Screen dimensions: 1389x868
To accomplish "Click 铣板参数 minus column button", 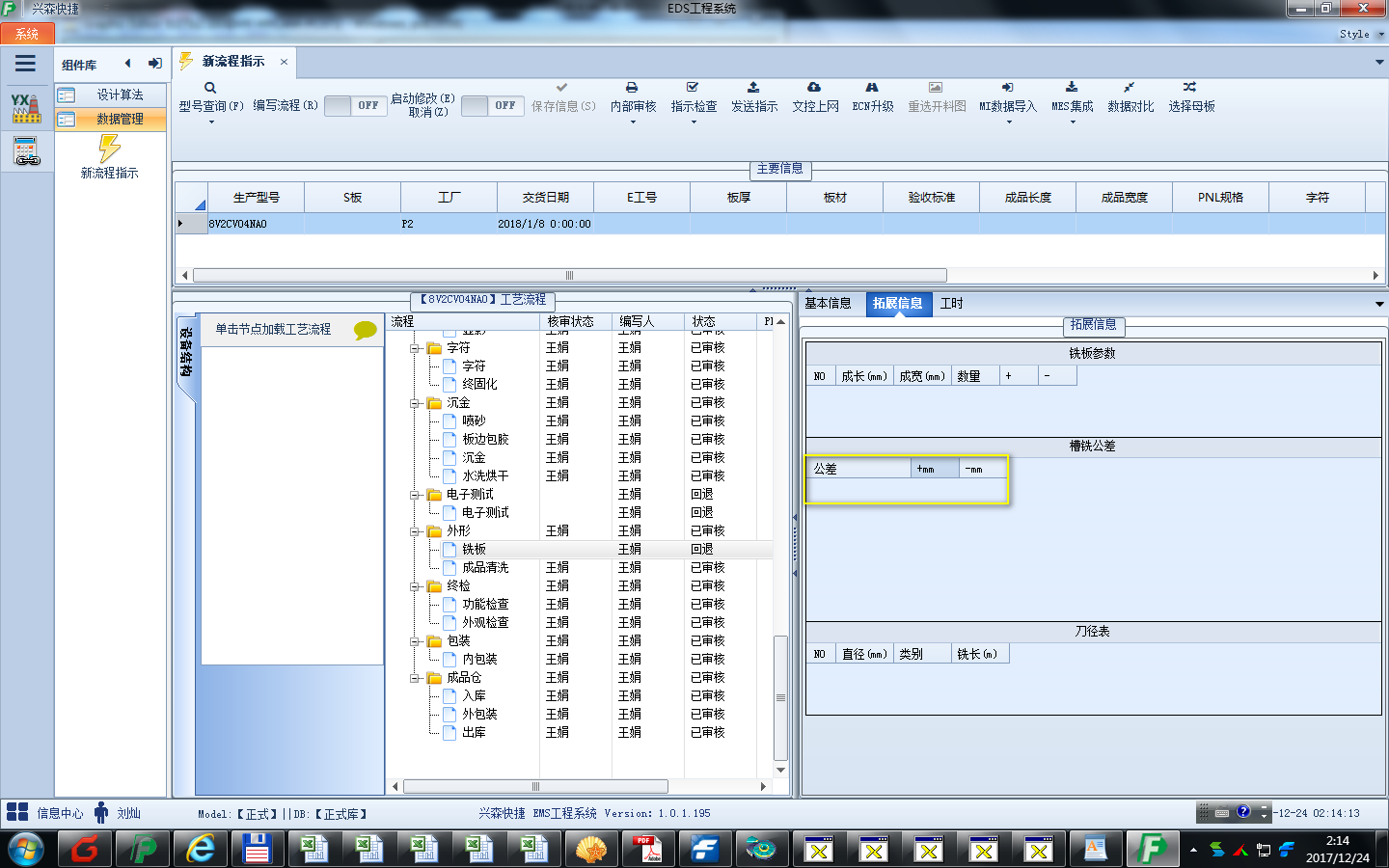I will point(1057,376).
